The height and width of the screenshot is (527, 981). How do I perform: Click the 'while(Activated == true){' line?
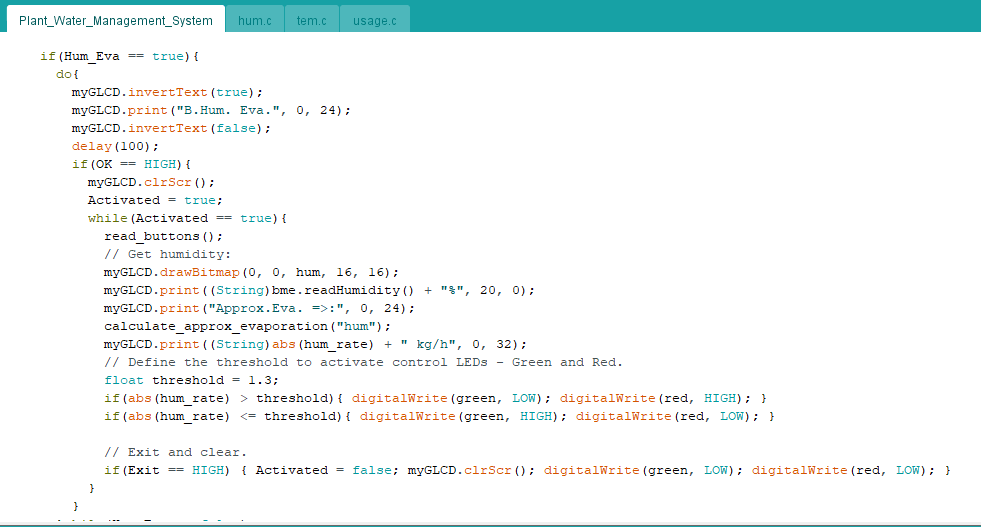point(187,218)
